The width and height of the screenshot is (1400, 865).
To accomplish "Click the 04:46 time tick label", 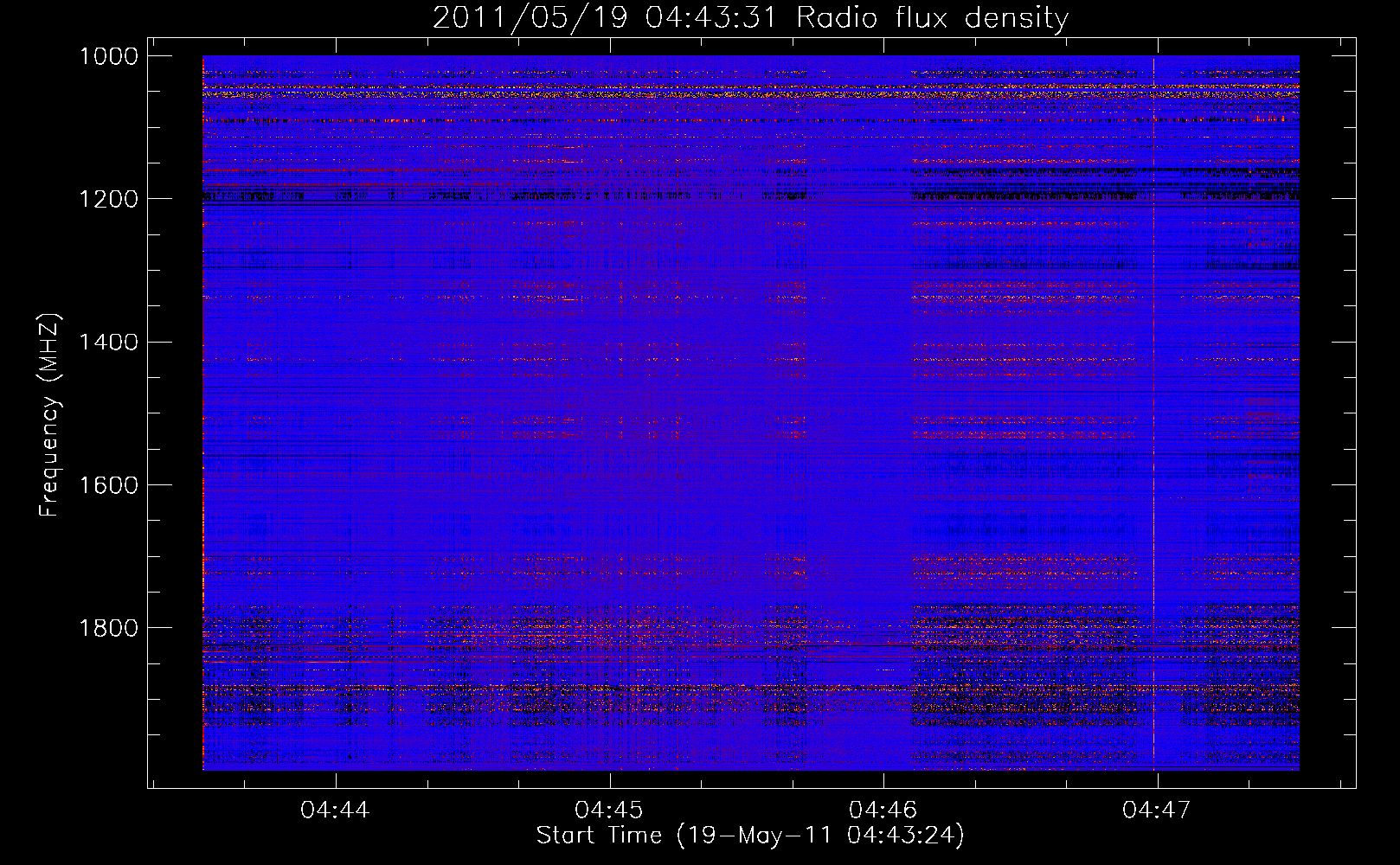I will point(883,811).
